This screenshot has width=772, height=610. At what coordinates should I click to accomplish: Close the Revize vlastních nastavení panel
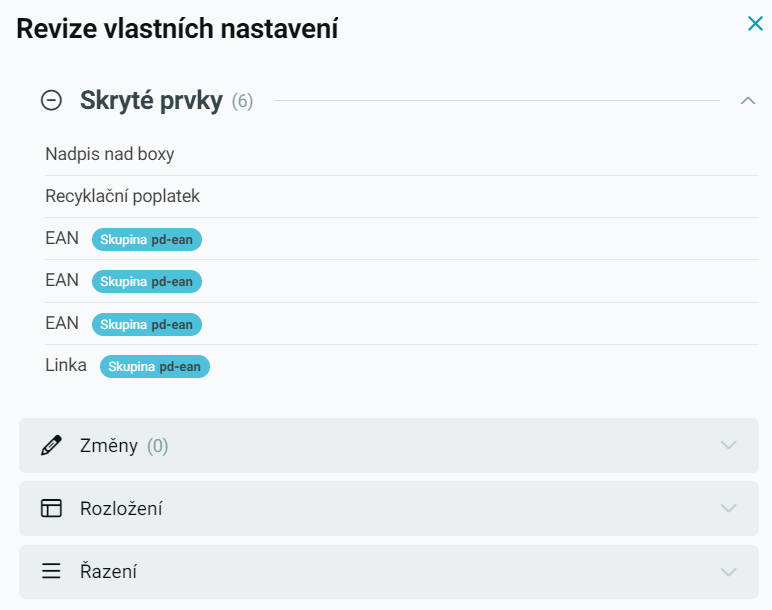pos(755,23)
